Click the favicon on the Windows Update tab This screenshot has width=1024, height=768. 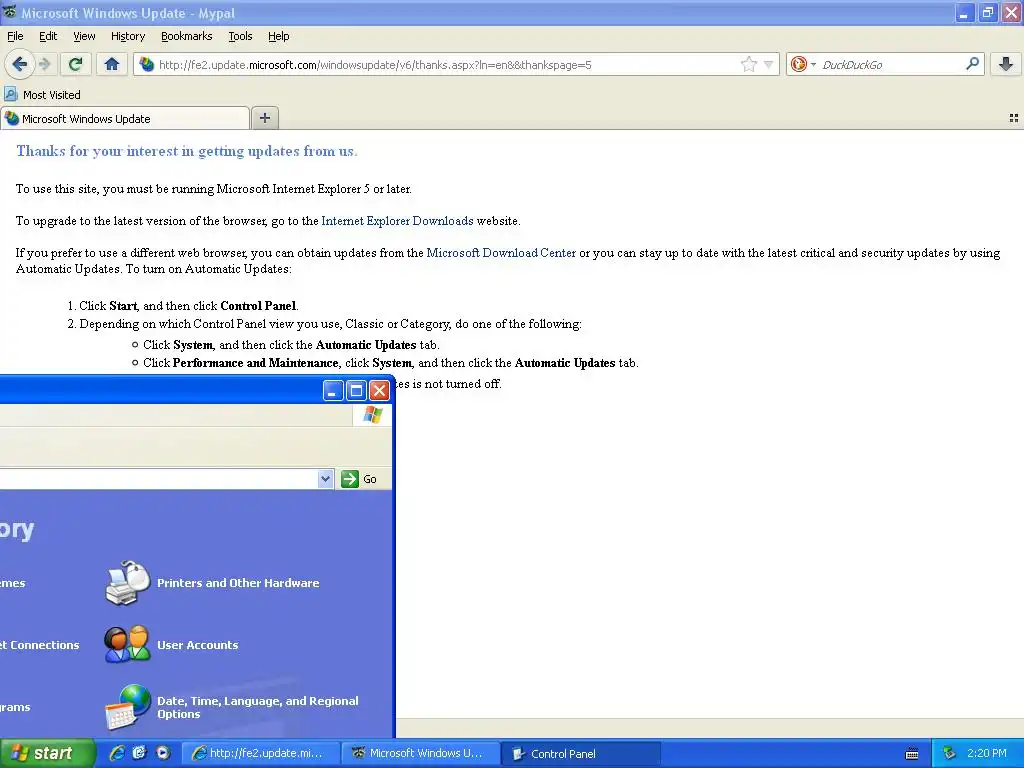pyautogui.click(x=12, y=118)
